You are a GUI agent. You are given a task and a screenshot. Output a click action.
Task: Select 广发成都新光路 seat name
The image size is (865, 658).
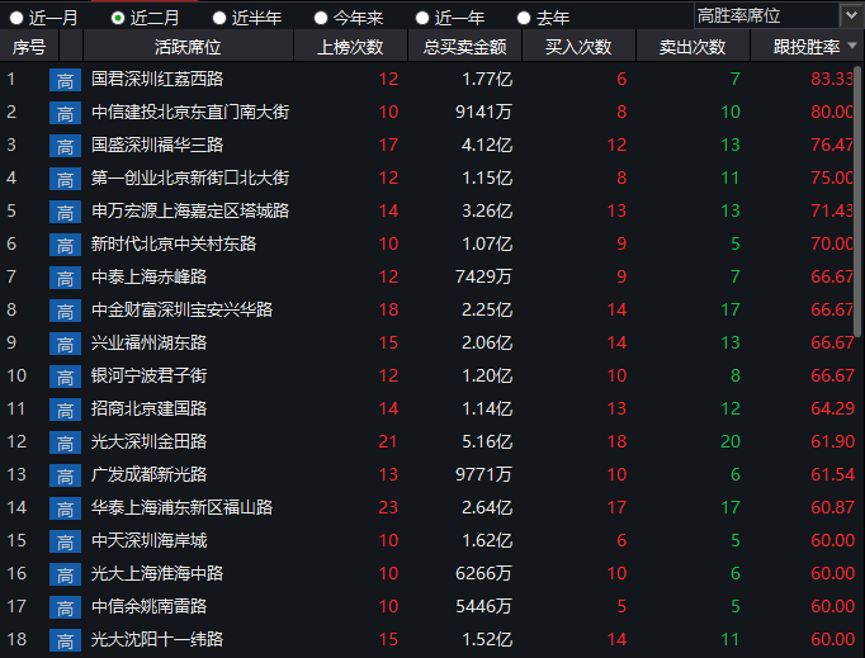click(x=149, y=474)
